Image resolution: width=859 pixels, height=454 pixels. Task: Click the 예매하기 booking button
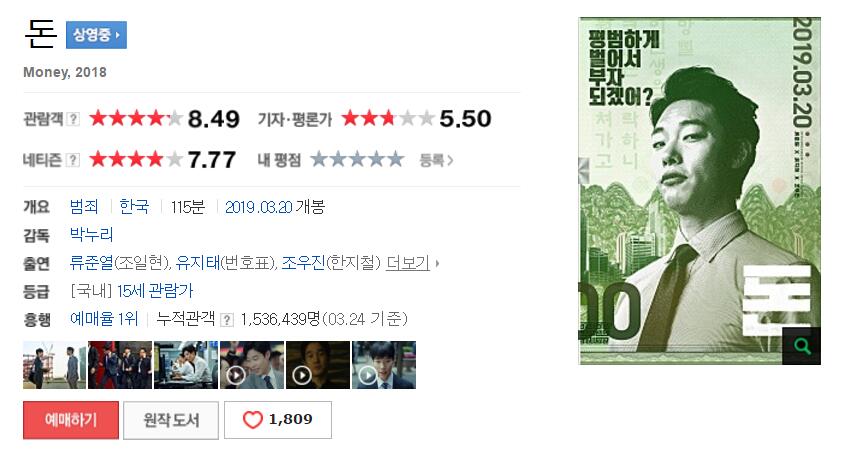click(x=71, y=420)
